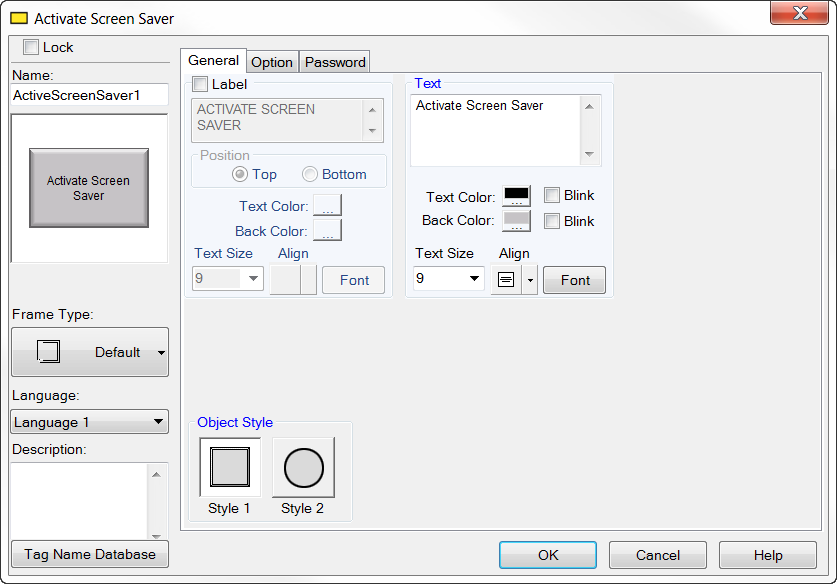Select the Top position radio button

point(240,174)
